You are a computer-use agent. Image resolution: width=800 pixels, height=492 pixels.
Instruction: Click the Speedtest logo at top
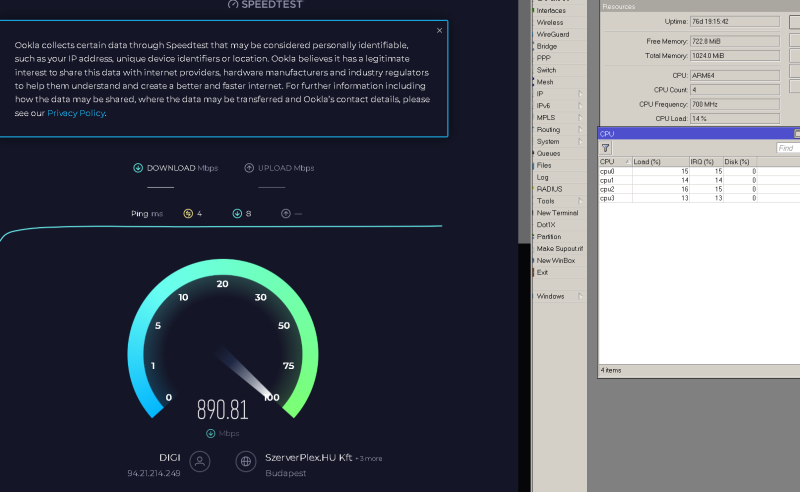[x=265, y=5]
